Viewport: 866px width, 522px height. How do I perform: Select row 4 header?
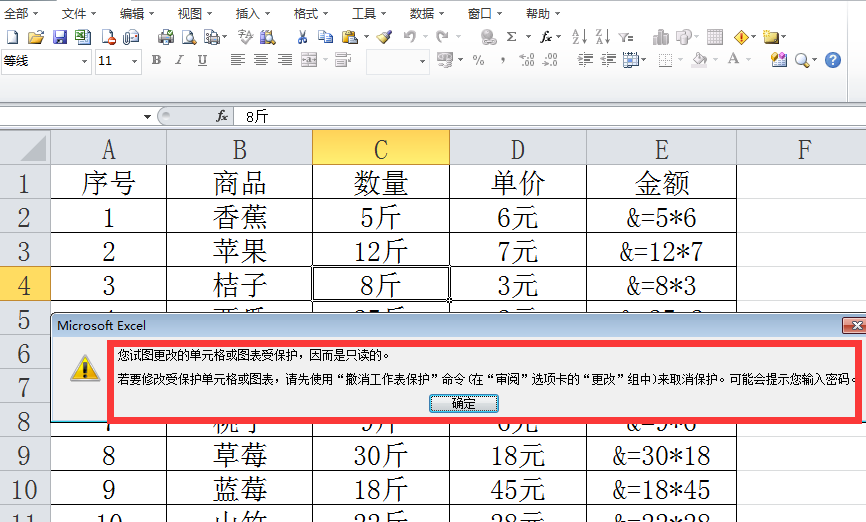pos(25,284)
